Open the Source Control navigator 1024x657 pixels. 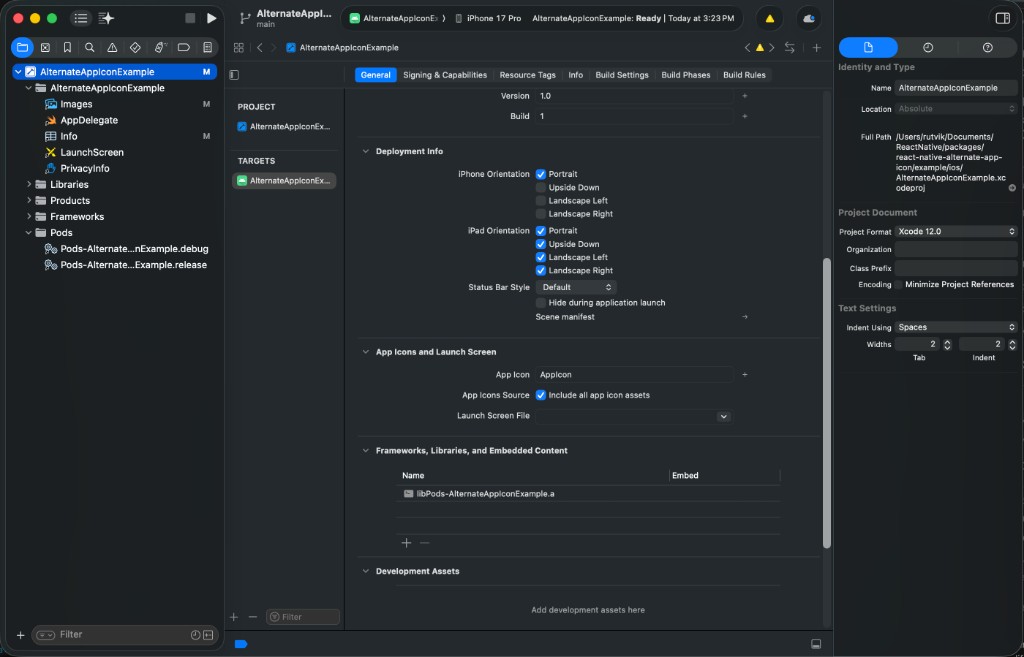[45, 47]
